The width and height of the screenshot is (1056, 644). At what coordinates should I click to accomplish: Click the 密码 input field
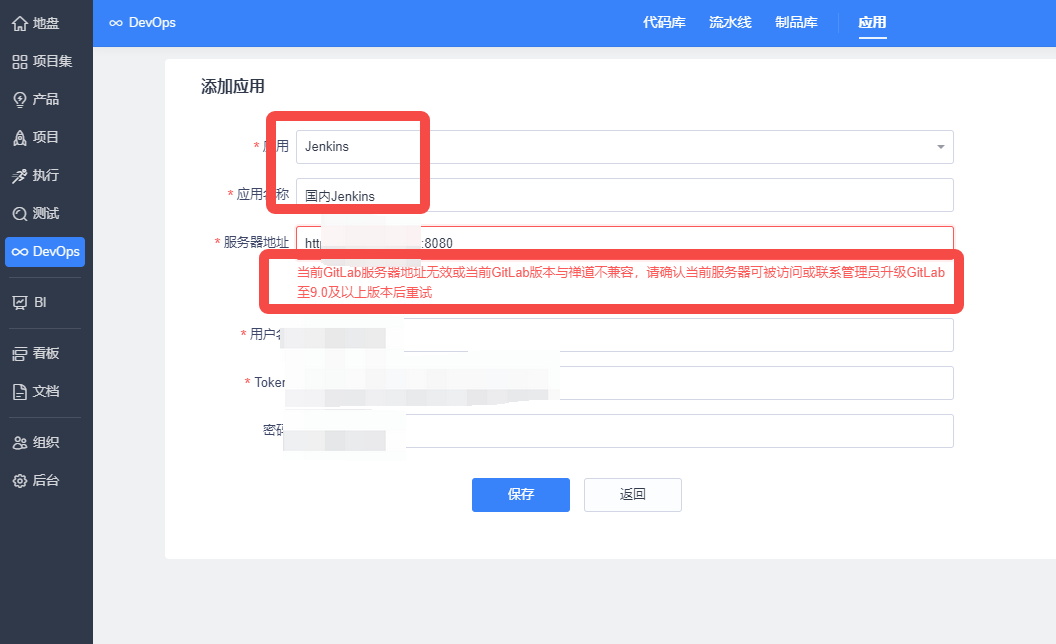pyautogui.click(x=625, y=431)
